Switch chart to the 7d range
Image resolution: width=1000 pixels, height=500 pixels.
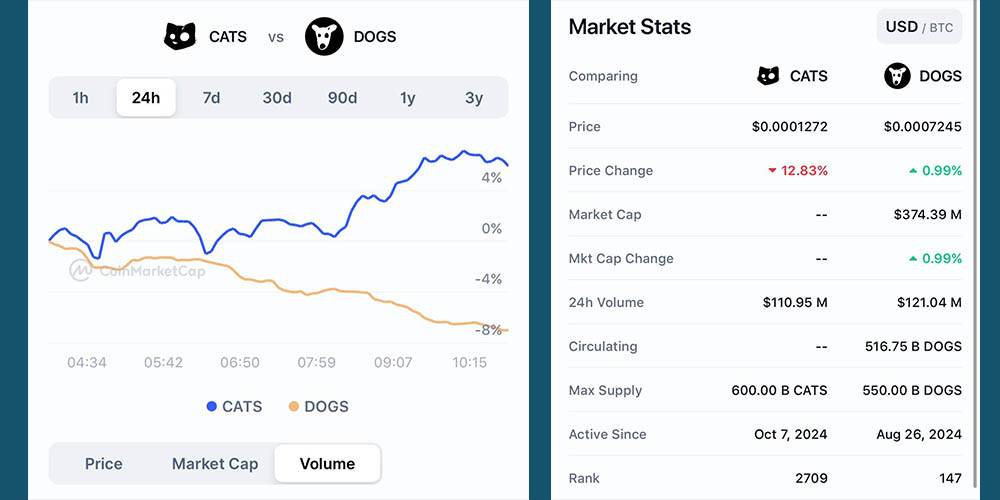[x=211, y=98]
